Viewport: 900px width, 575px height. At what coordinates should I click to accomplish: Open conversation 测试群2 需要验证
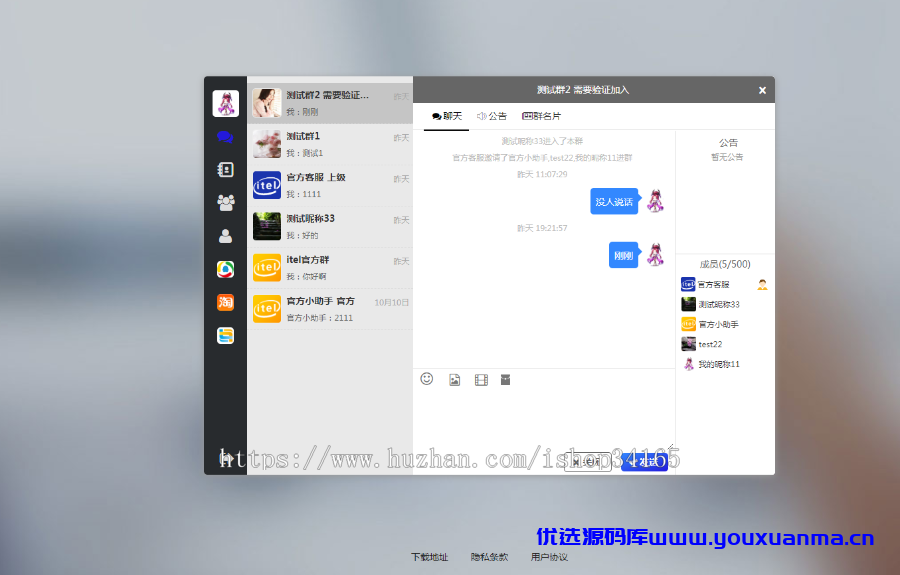pos(330,103)
